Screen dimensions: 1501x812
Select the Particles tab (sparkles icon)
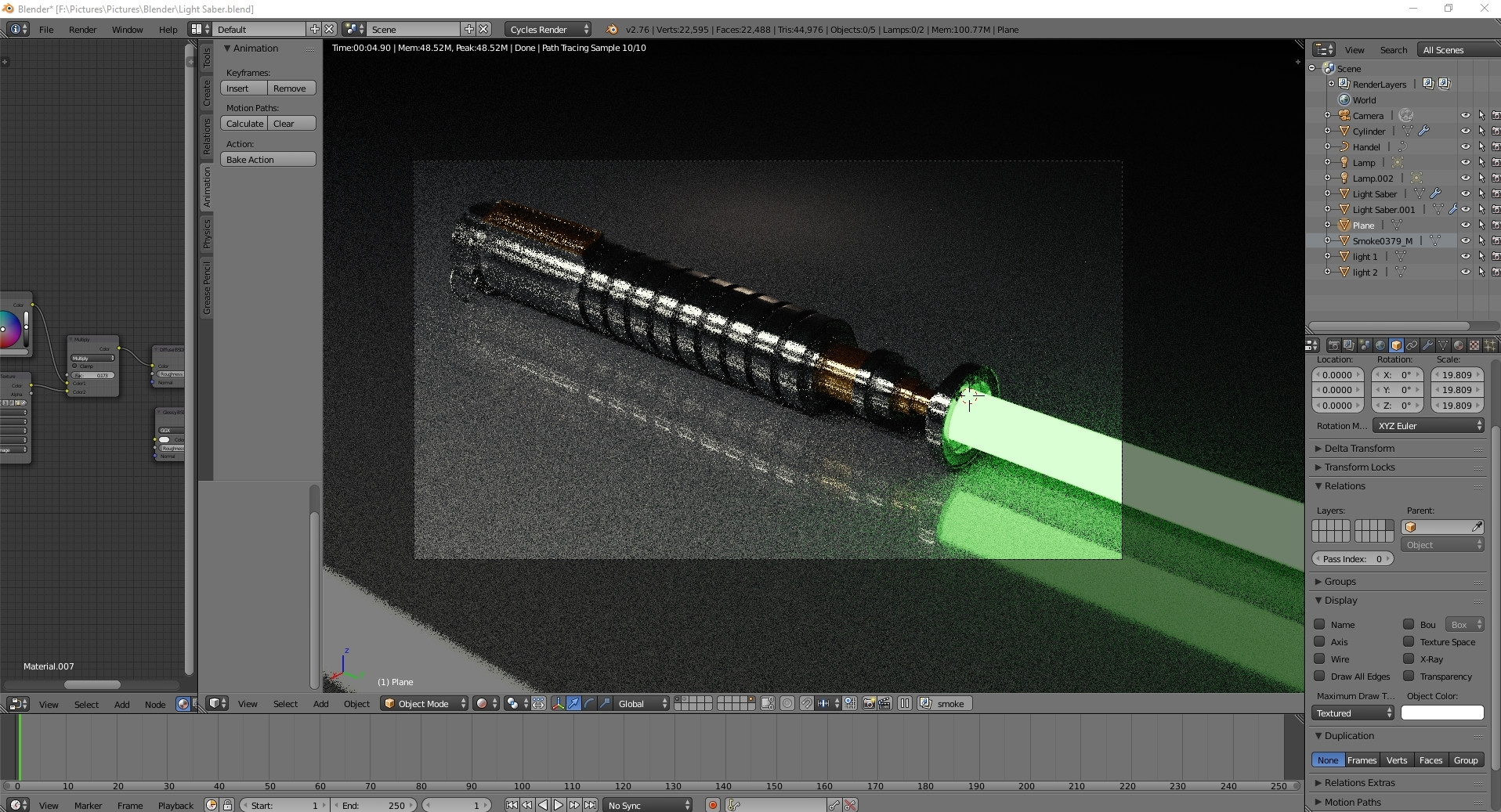click(1491, 345)
